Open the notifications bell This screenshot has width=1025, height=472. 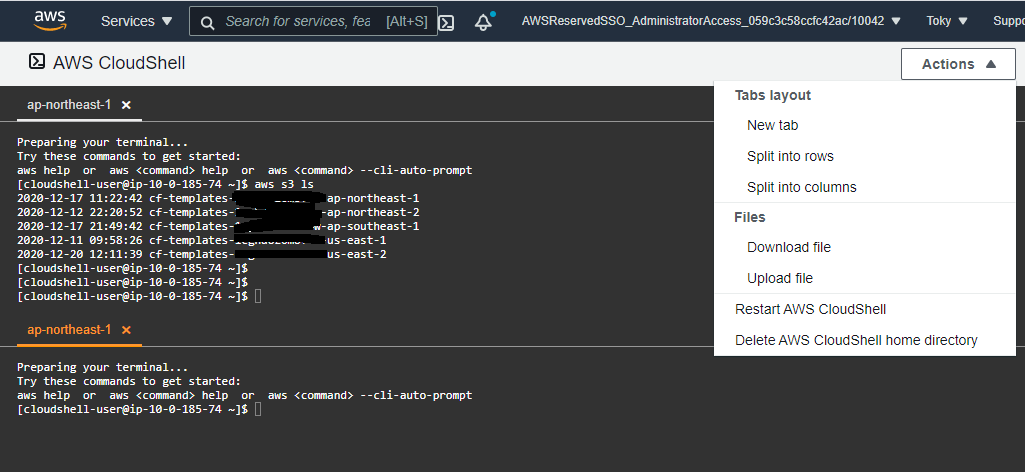pyautogui.click(x=484, y=22)
